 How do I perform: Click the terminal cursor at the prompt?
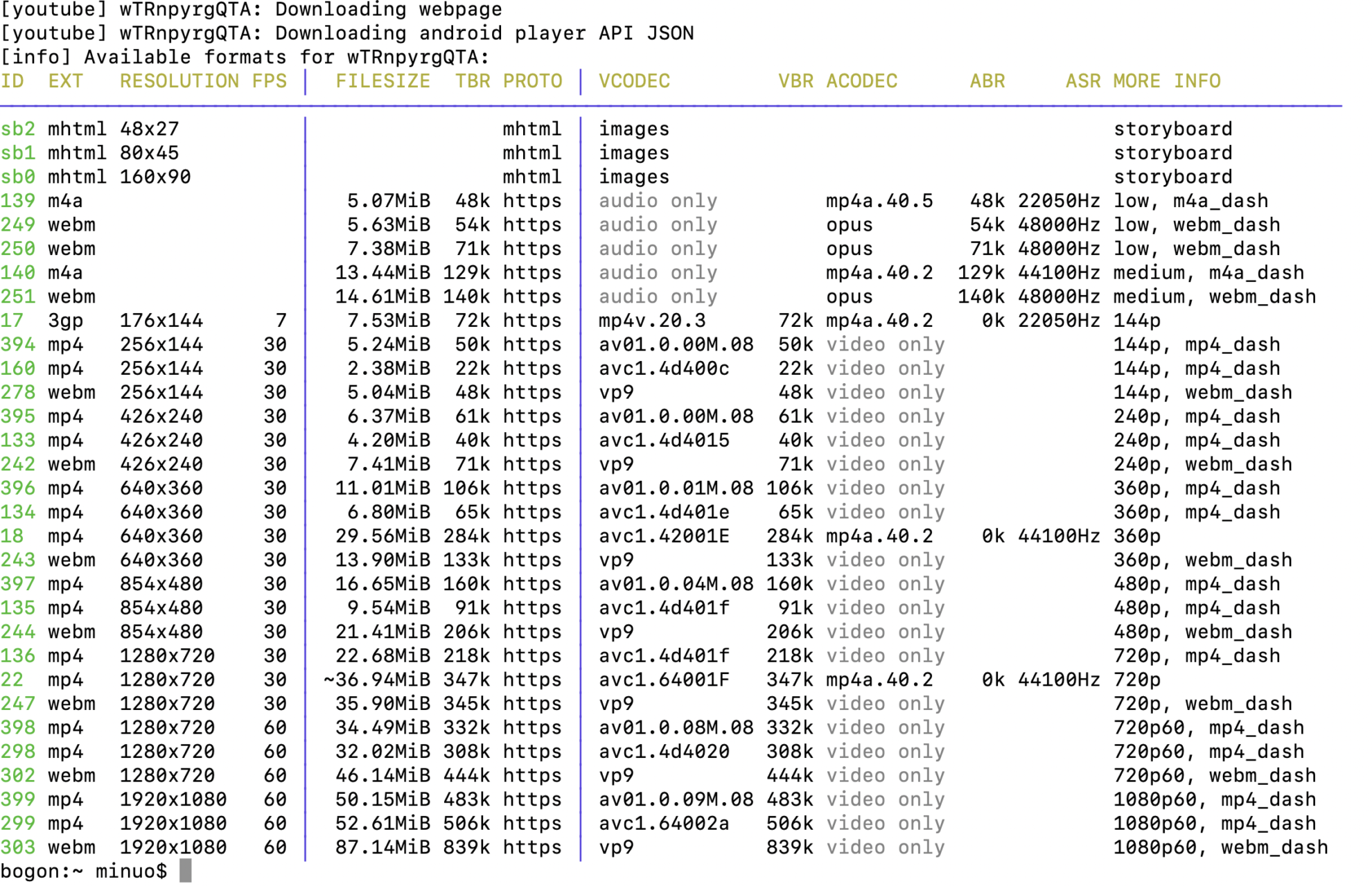click(185, 871)
